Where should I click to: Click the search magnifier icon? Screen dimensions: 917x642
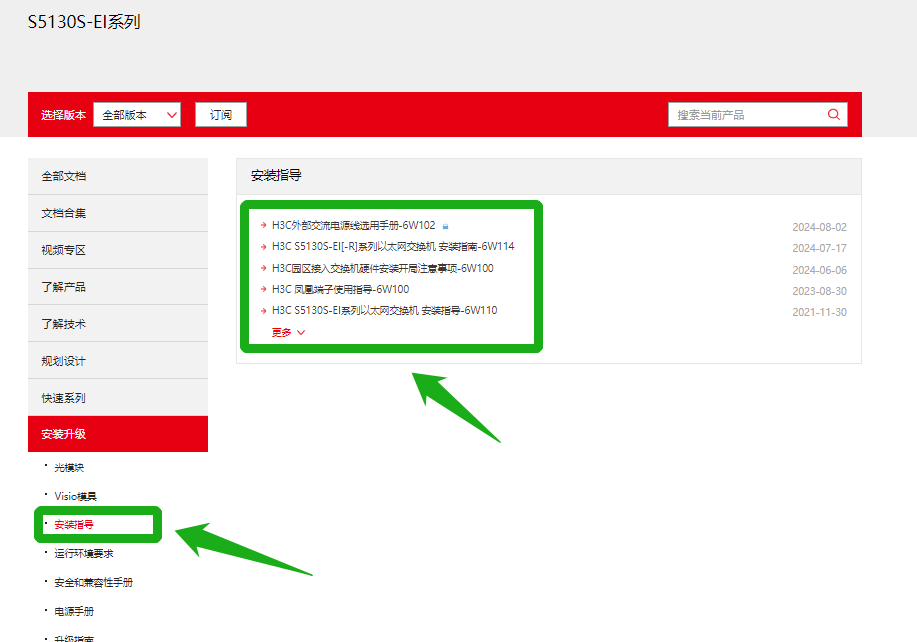click(833, 115)
